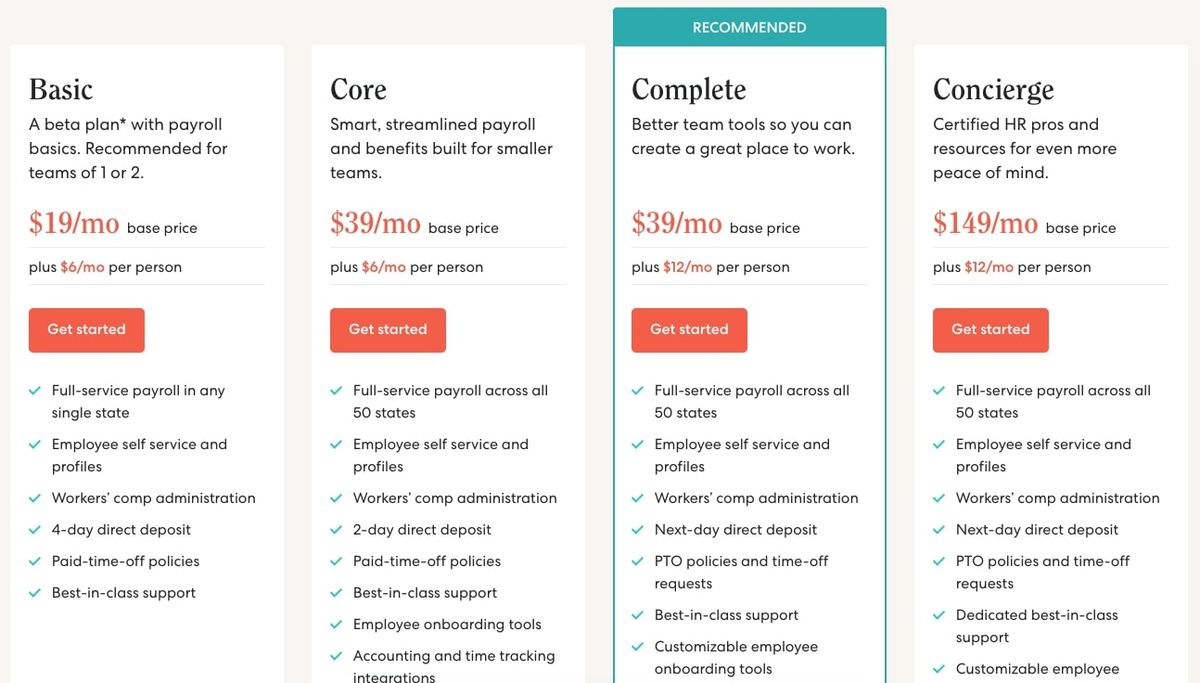Click checkmark next to "2-day direct deposit" under Core
1200x683 pixels.
(337, 529)
